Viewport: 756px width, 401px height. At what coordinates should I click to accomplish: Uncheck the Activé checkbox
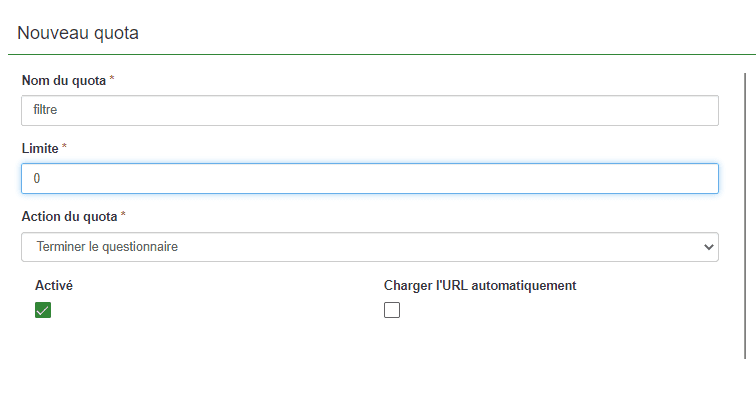tap(43, 310)
